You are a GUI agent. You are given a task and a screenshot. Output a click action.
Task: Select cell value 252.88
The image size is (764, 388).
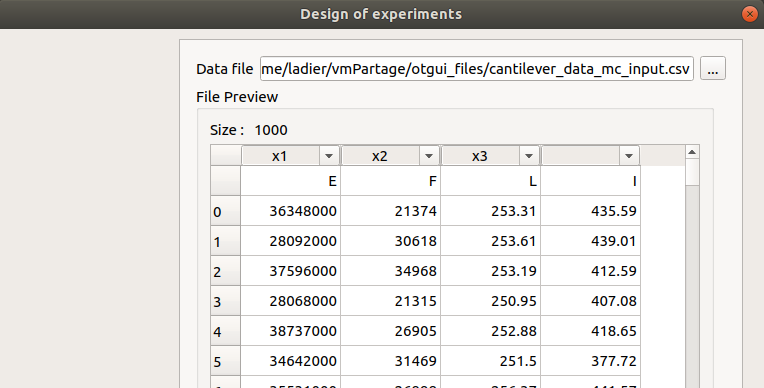coord(491,331)
